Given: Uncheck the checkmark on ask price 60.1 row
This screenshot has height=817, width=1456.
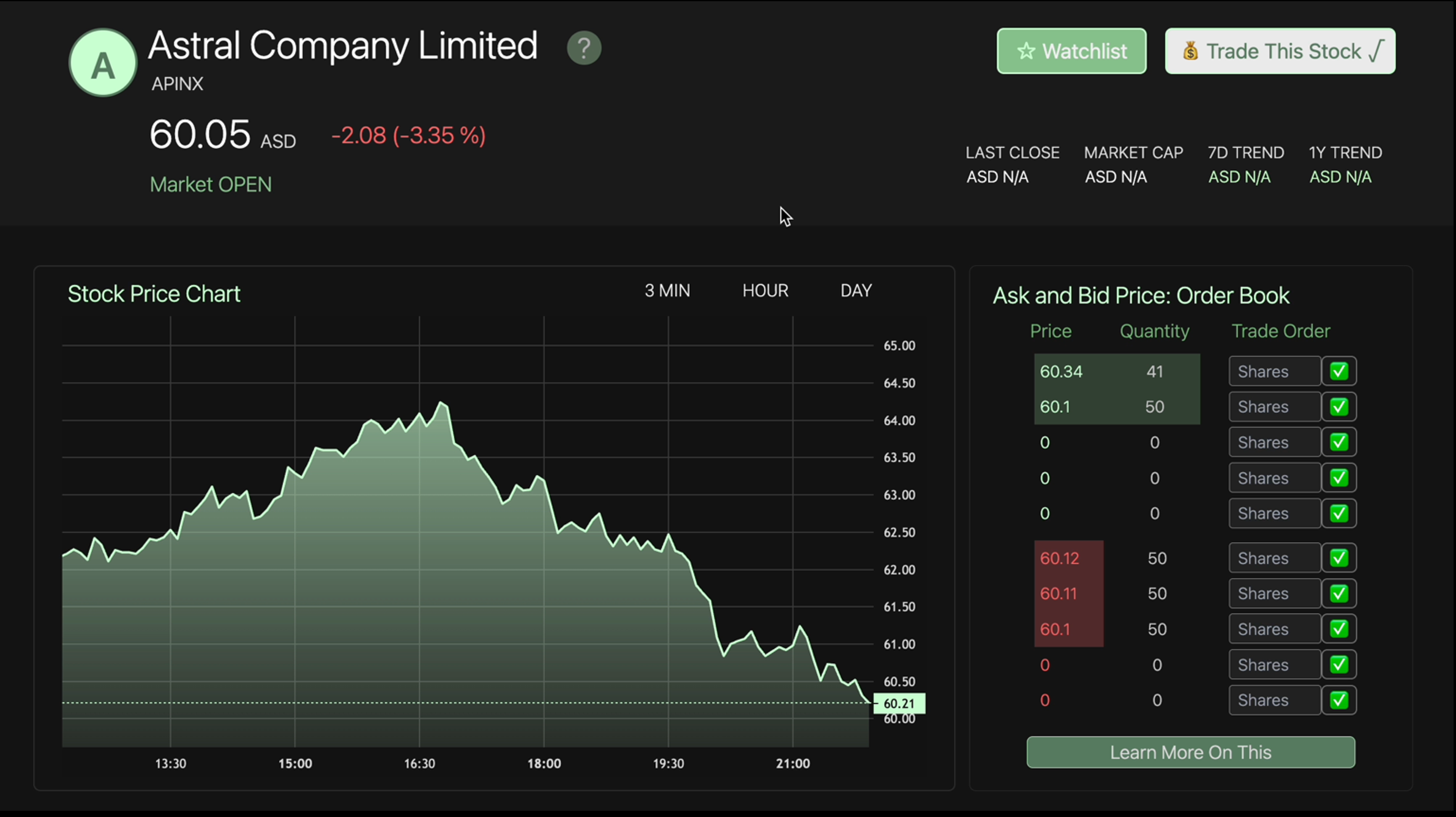Looking at the screenshot, I should (x=1338, y=407).
